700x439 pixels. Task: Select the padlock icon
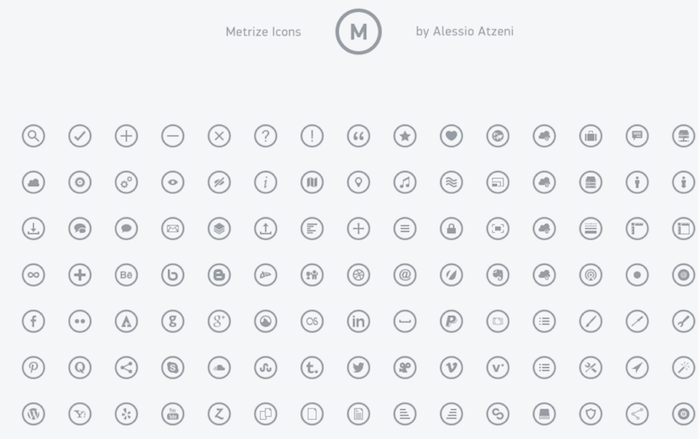(451, 228)
